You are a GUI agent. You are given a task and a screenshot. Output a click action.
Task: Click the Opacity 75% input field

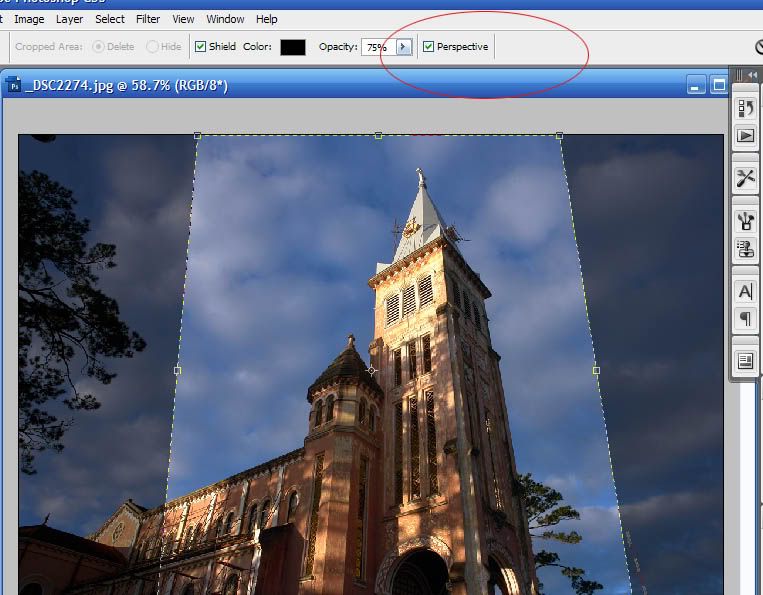[379, 47]
